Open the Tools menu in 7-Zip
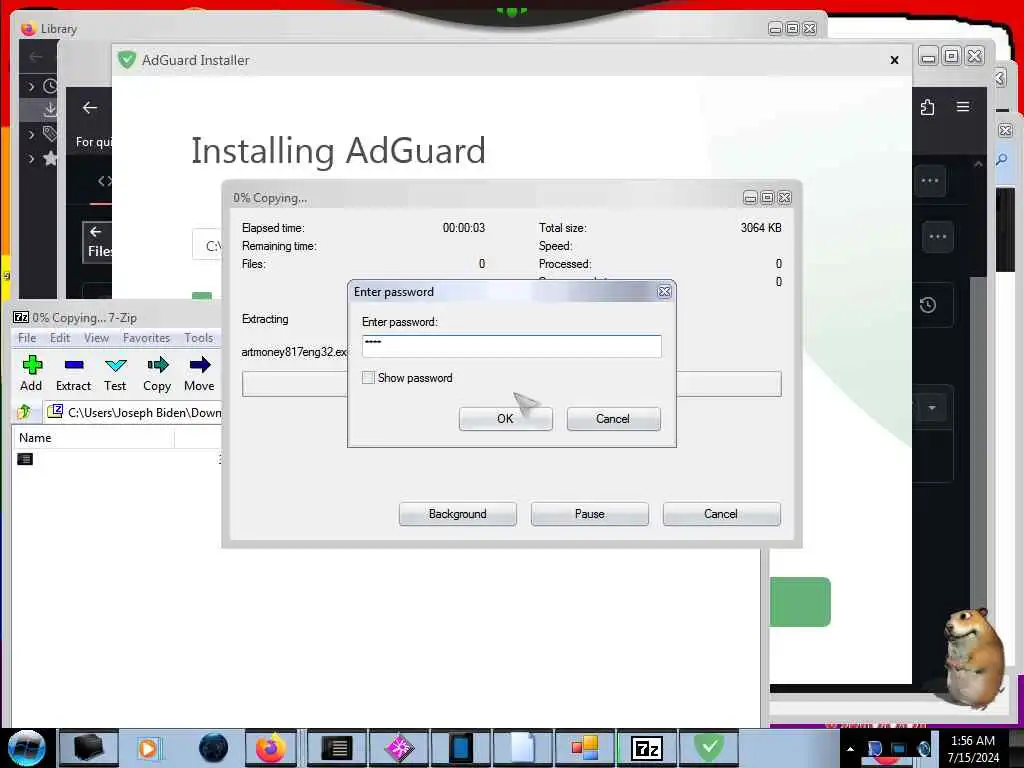1024x768 pixels. coord(199,338)
